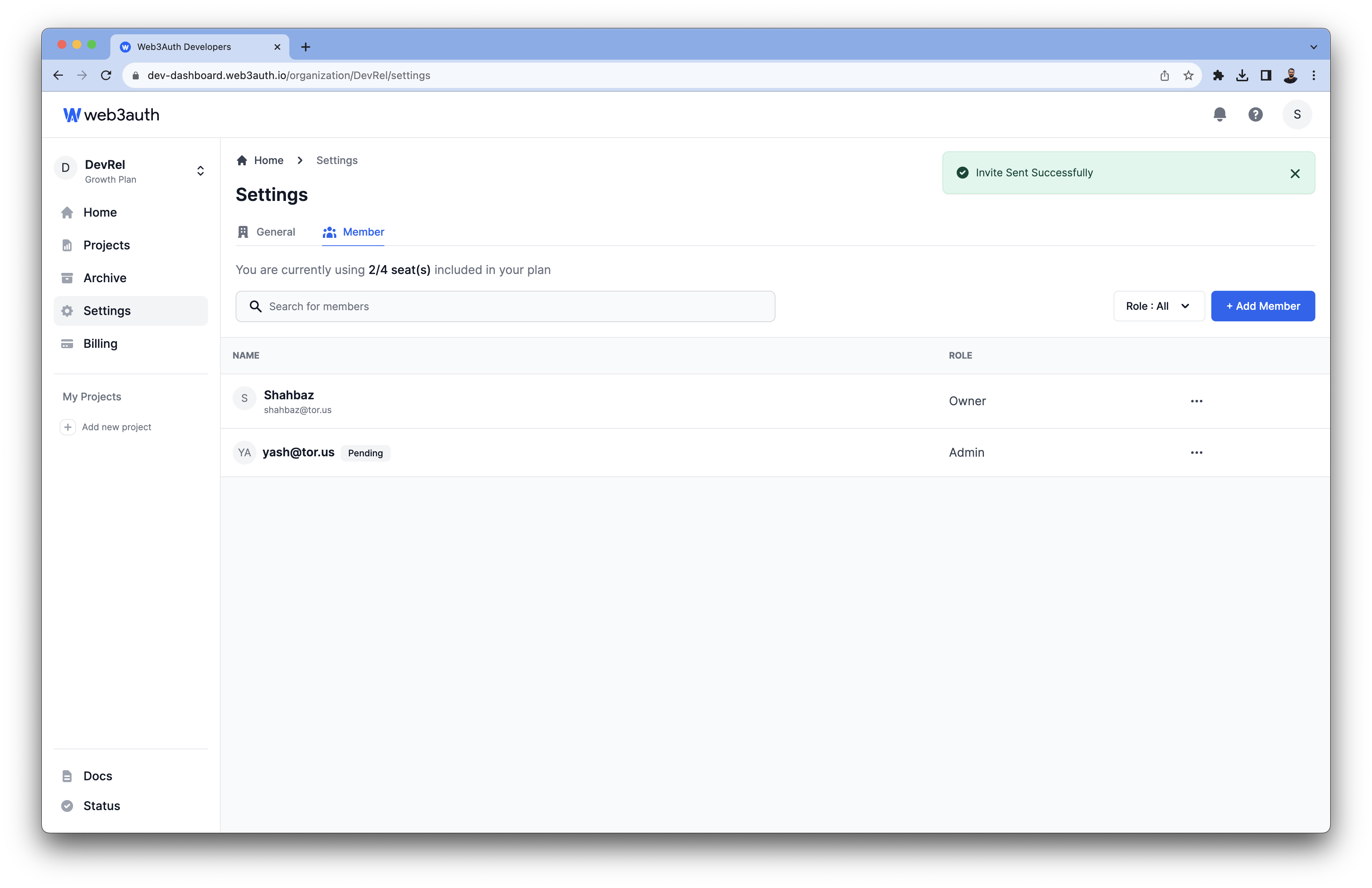Close the Web3Auth Developers tab
The image size is (1372, 888).
pyautogui.click(x=277, y=47)
